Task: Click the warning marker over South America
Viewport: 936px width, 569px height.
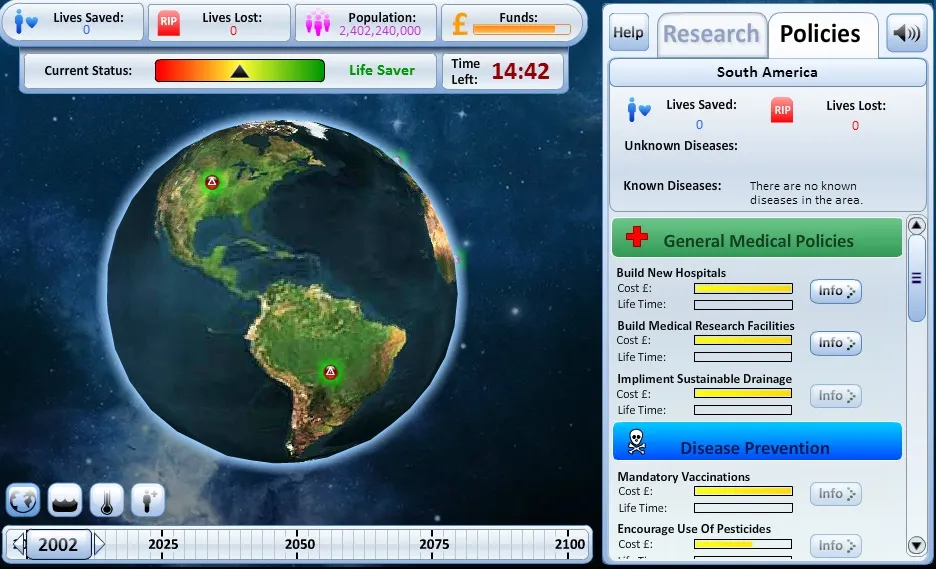Action: tap(330, 372)
